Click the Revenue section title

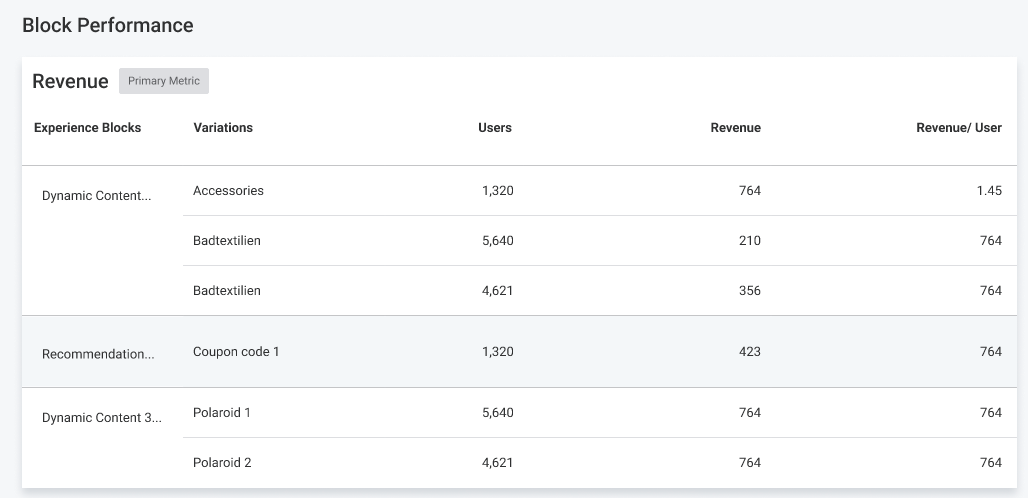point(70,81)
